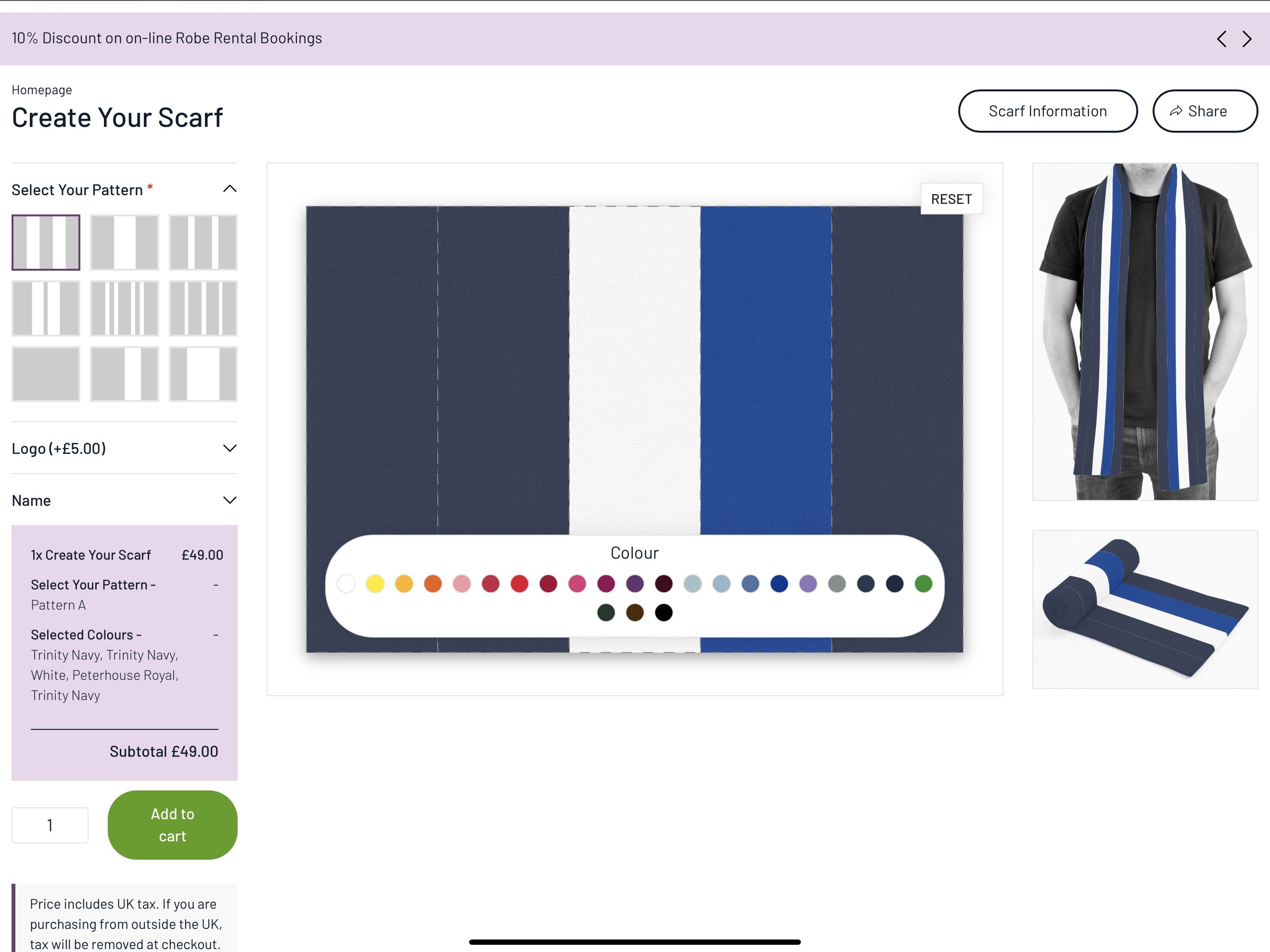Open the Scarf Information popup
1270x952 pixels.
coord(1048,112)
